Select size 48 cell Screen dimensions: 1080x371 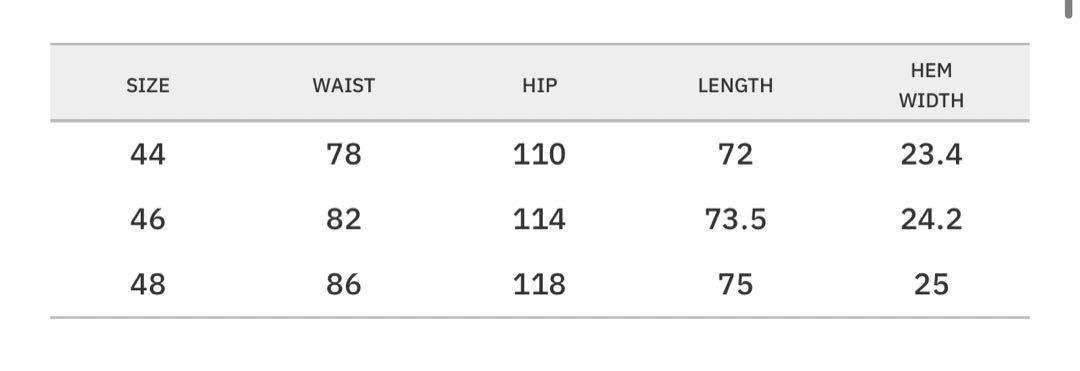[x=147, y=284]
